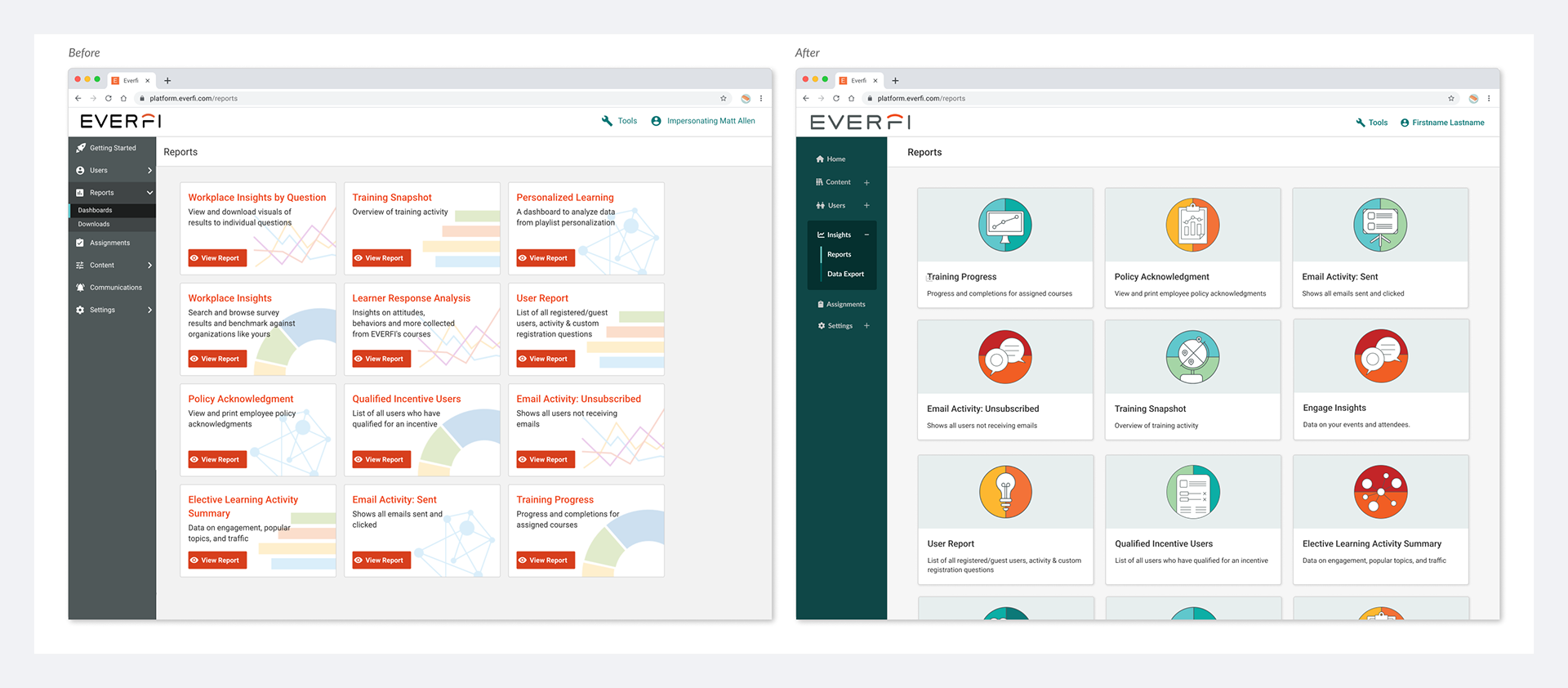The image size is (1568, 688).
Task: Click EVERFI logo in Before window
Action: [x=121, y=121]
